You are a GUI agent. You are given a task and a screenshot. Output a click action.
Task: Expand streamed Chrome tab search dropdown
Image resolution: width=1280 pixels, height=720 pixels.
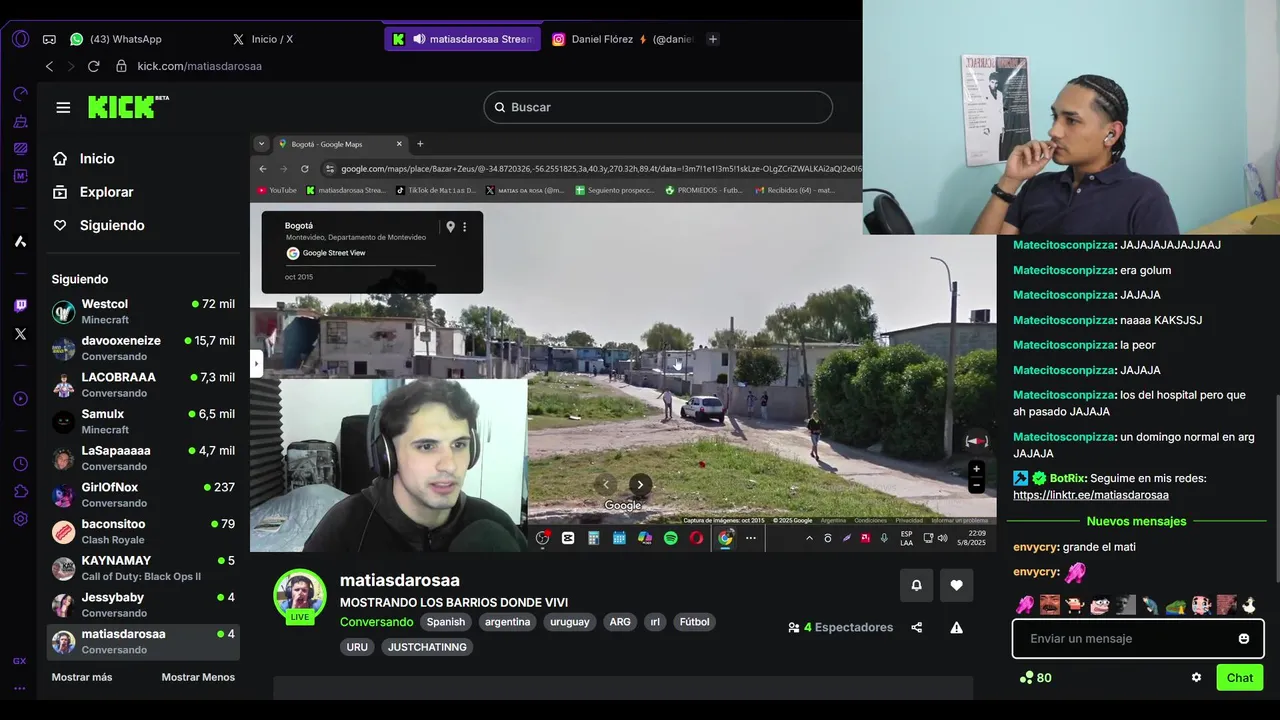(x=261, y=144)
